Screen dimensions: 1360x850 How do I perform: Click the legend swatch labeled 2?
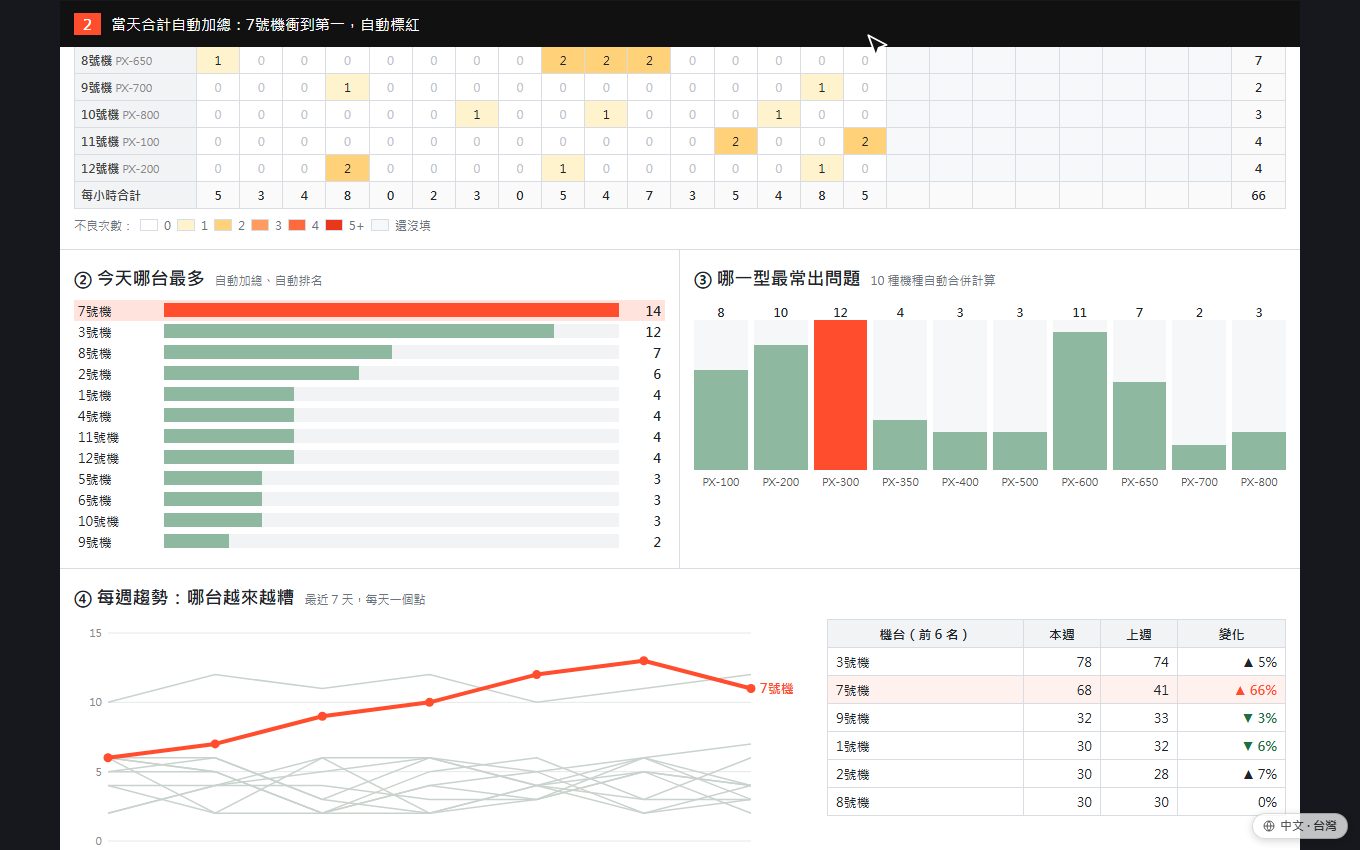click(223, 226)
